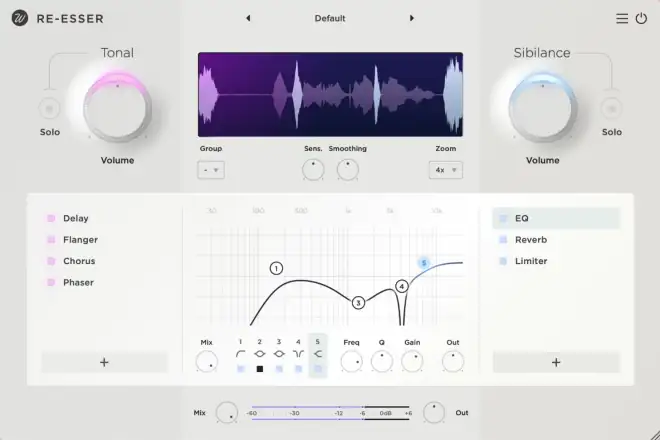Toggle band 4 enable square
This screenshot has height=440, width=660.
pyautogui.click(x=298, y=369)
